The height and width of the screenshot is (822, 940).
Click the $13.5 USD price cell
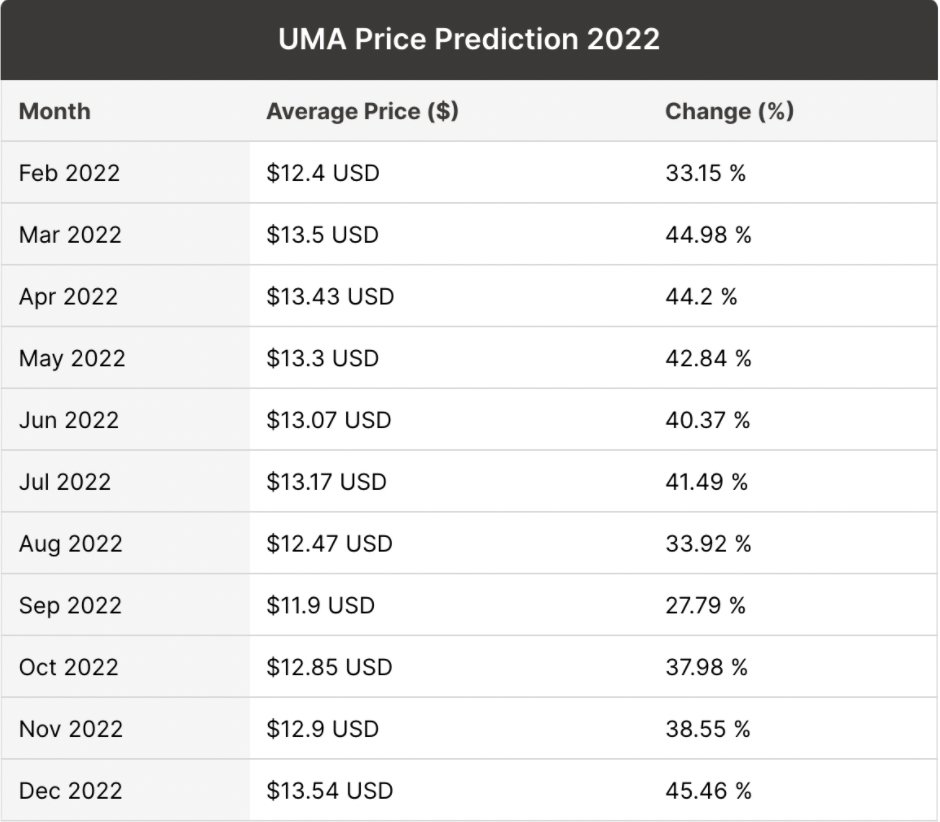(x=323, y=235)
